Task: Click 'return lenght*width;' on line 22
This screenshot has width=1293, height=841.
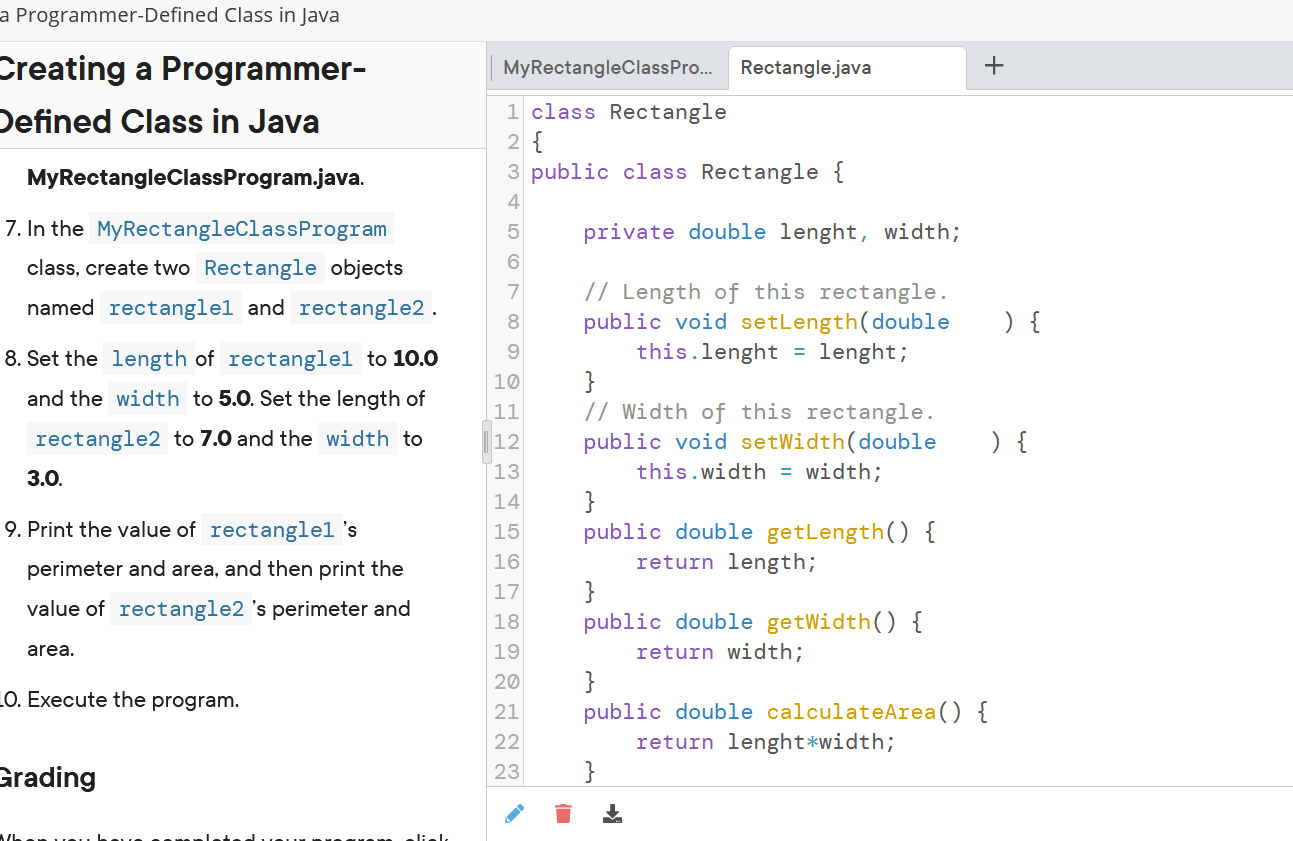Action: [x=766, y=742]
